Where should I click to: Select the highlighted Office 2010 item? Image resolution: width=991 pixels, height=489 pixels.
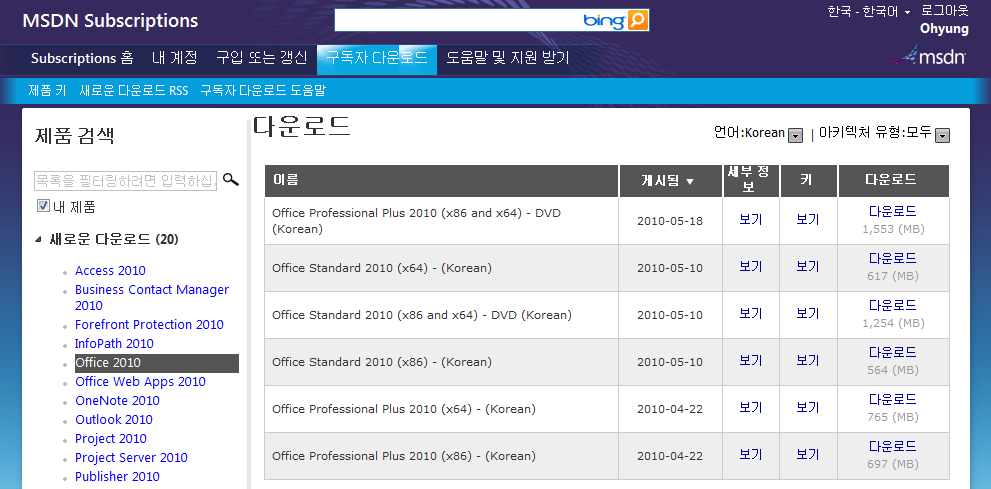tap(156, 363)
